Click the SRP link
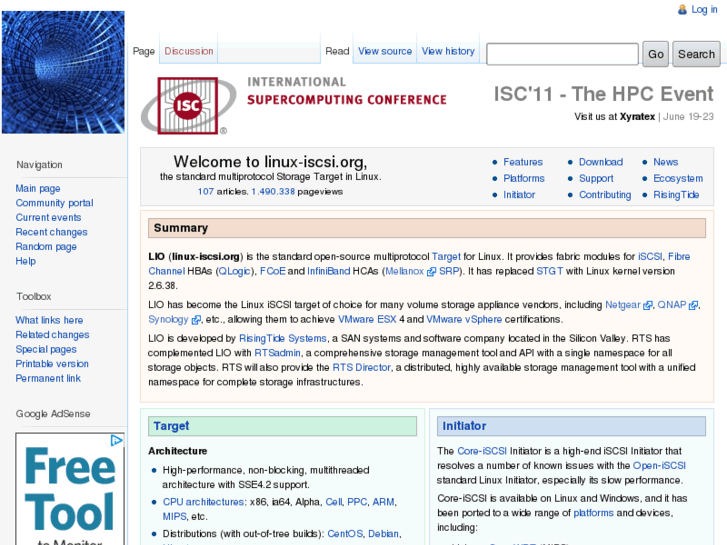 point(448,271)
